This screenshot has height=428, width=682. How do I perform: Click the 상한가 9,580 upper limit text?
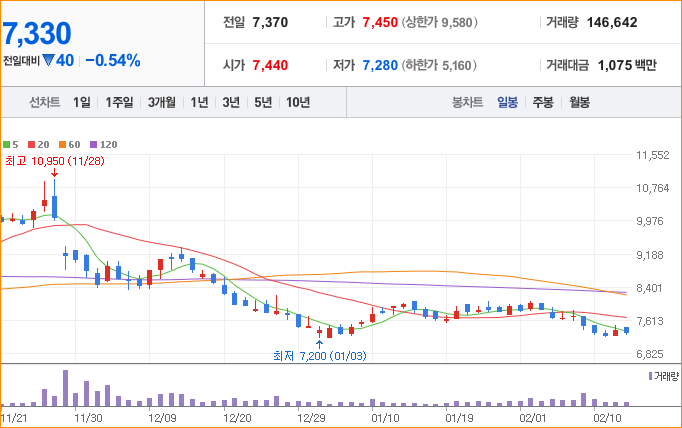click(439, 22)
